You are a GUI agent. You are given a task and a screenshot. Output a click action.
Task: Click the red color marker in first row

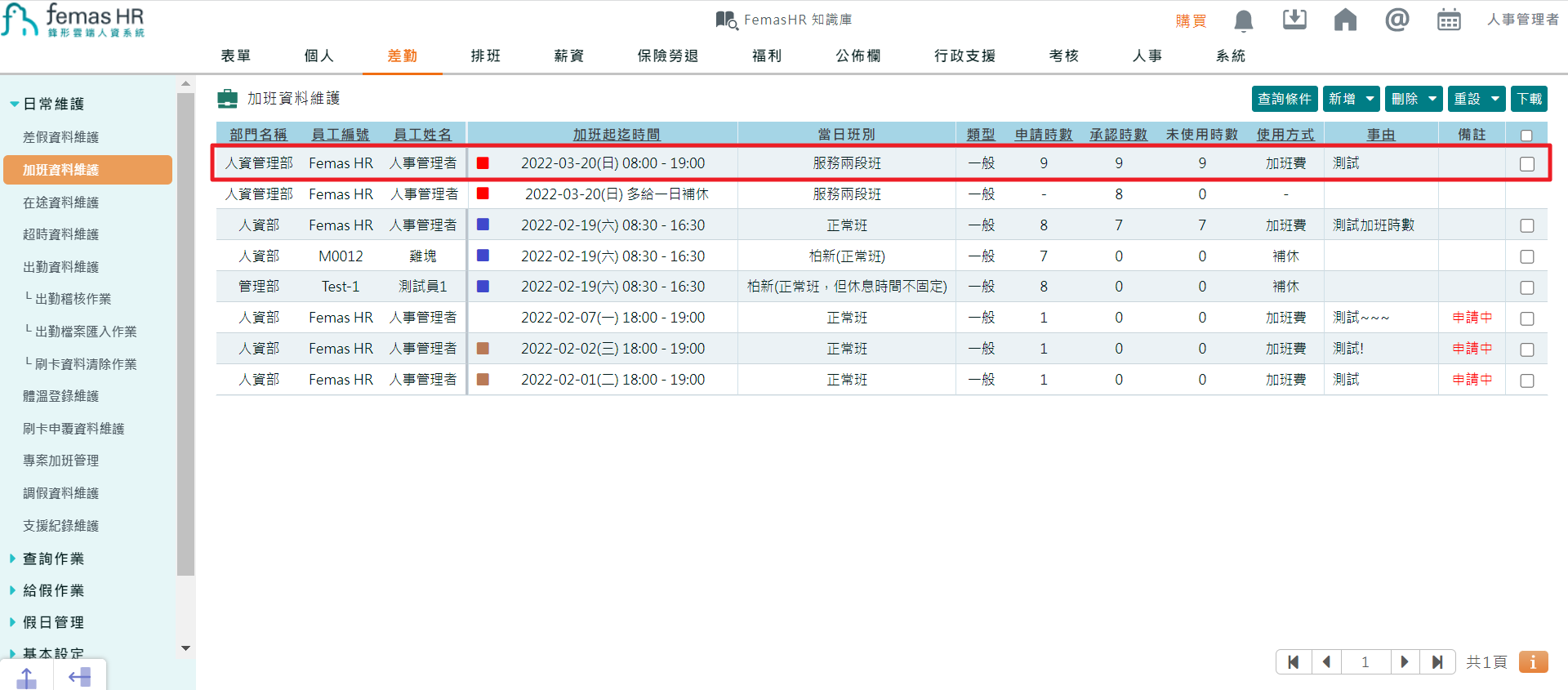click(x=483, y=163)
